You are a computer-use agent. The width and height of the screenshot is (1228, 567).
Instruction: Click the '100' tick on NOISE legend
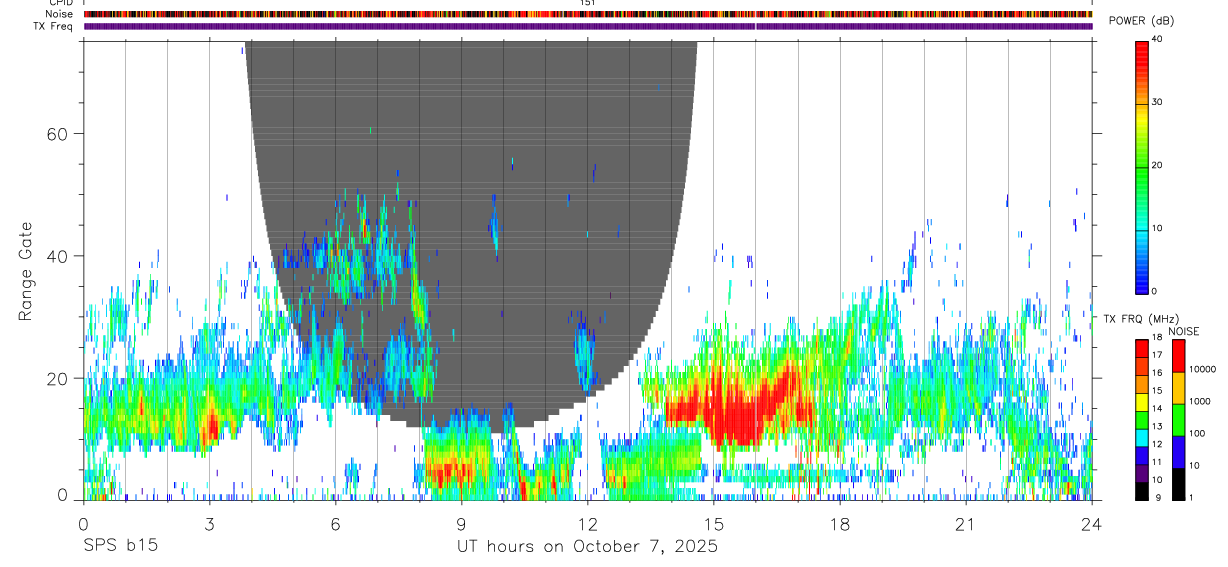[1197, 433]
